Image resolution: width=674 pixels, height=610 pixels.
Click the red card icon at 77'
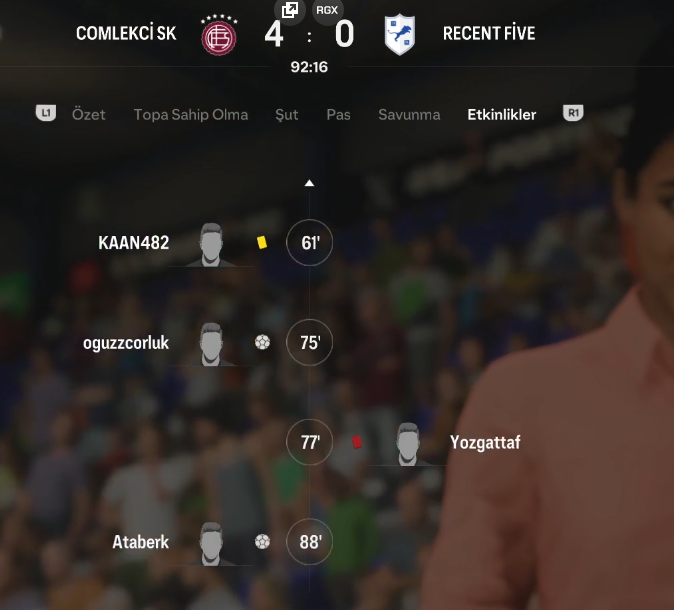point(357,442)
